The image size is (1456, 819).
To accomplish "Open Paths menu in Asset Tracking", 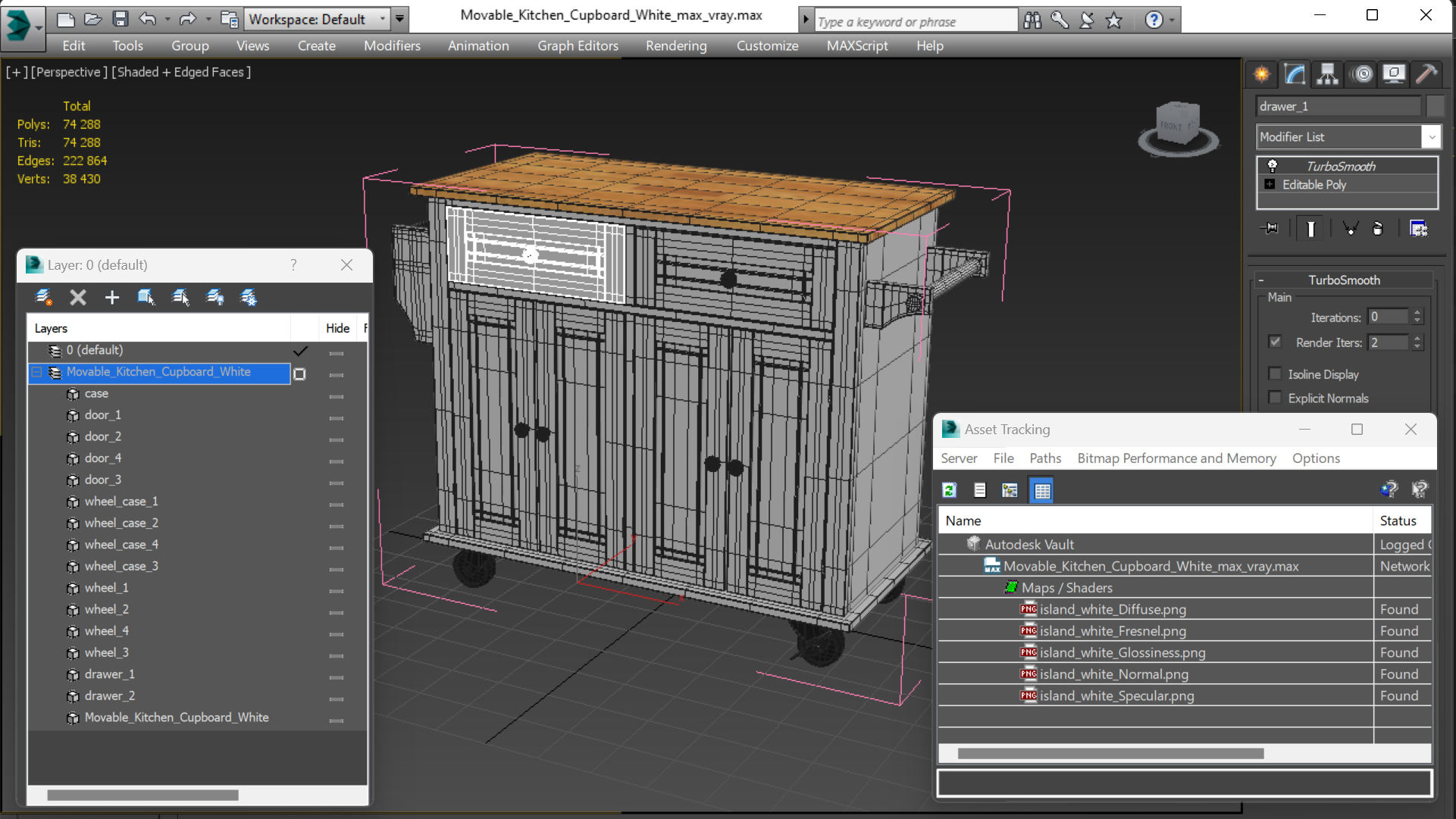I will (1045, 458).
